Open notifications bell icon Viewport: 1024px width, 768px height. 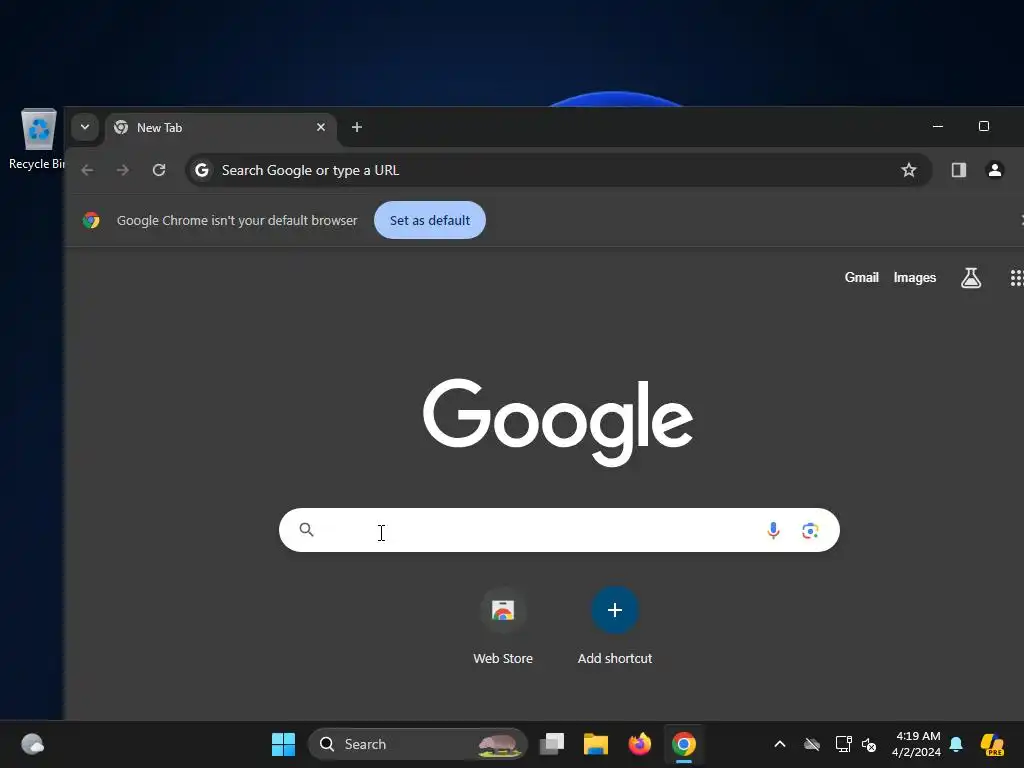pyautogui.click(x=956, y=744)
